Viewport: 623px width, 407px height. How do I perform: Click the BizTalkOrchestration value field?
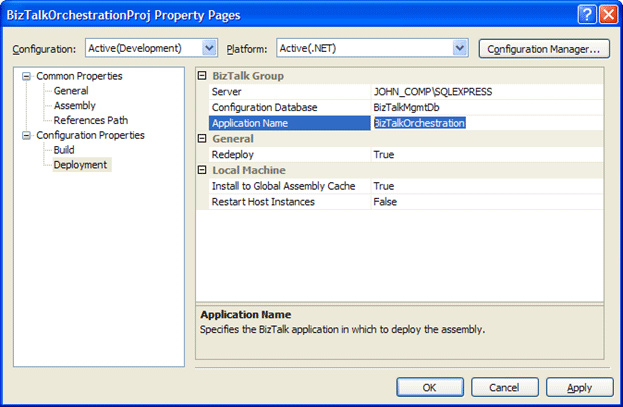pyautogui.click(x=487, y=123)
